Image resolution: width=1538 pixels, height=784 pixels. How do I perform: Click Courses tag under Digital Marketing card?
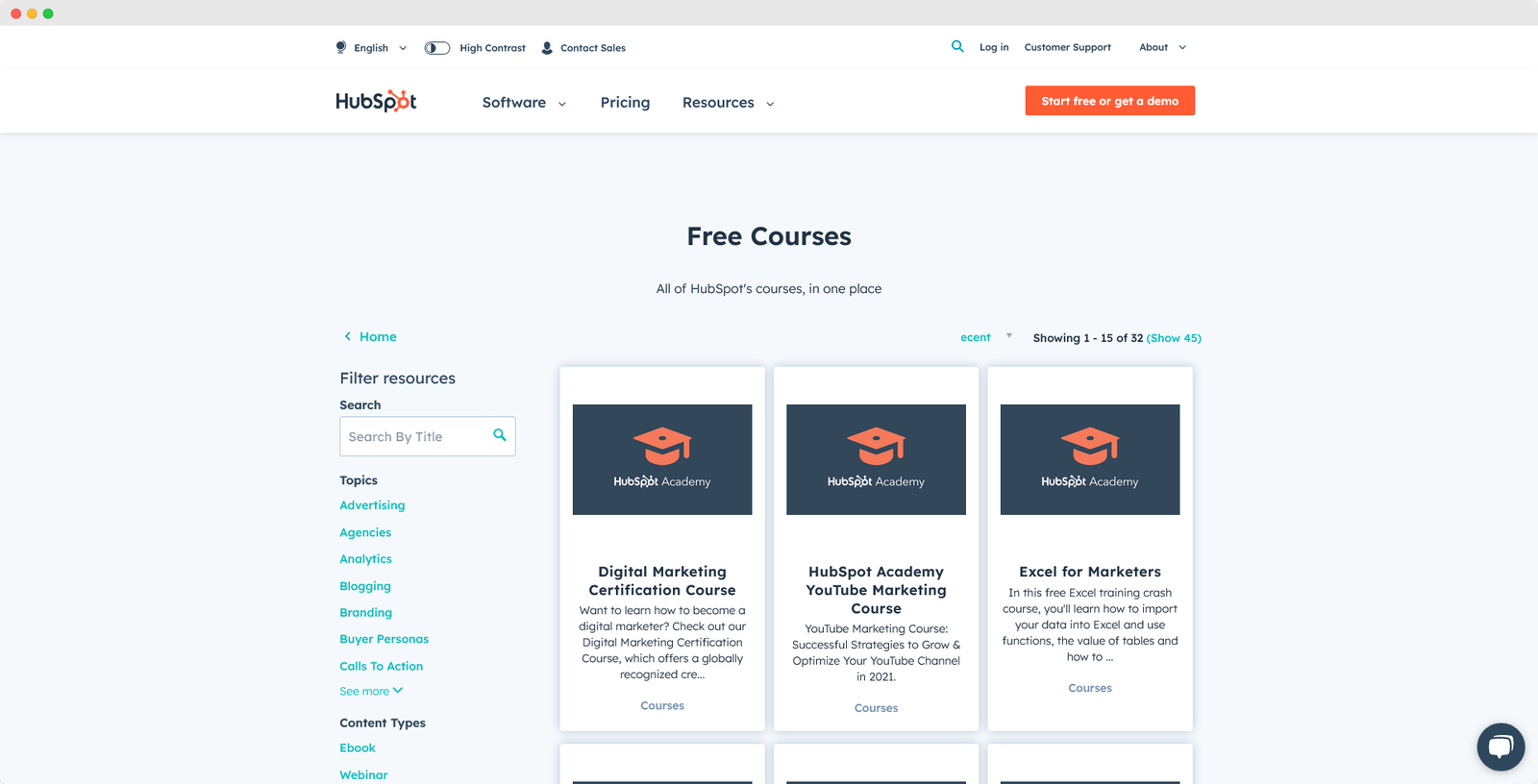pyautogui.click(x=662, y=706)
